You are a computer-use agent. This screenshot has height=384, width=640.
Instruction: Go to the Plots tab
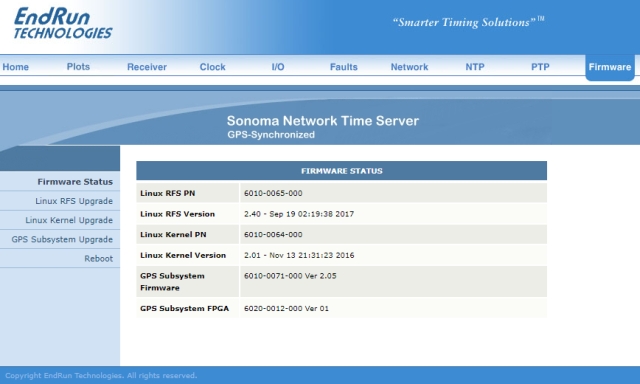coord(78,67)
